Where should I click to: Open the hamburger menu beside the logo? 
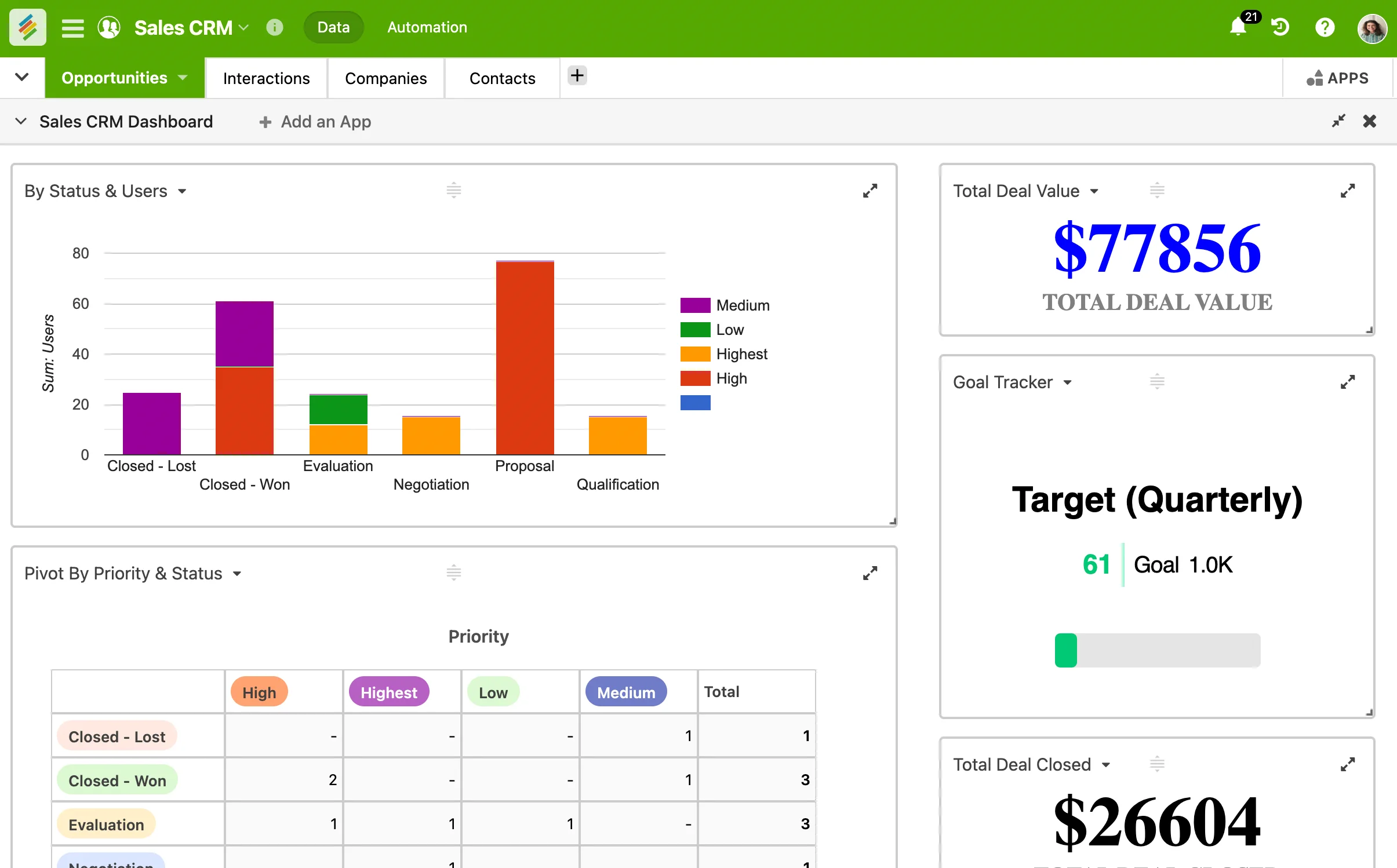tap(73, 27)
